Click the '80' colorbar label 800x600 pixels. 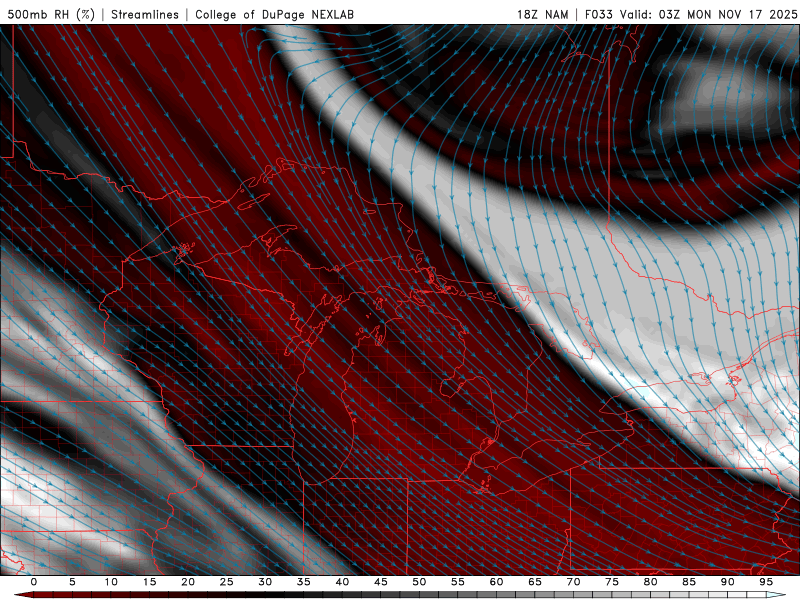(650, 582)
